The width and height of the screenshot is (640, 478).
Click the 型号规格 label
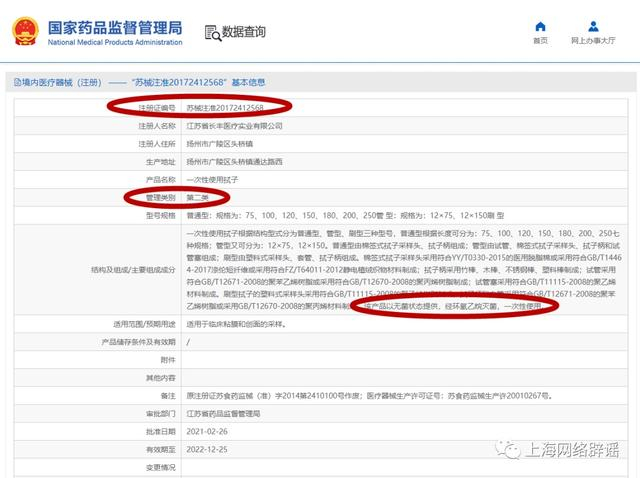point(160,216)
